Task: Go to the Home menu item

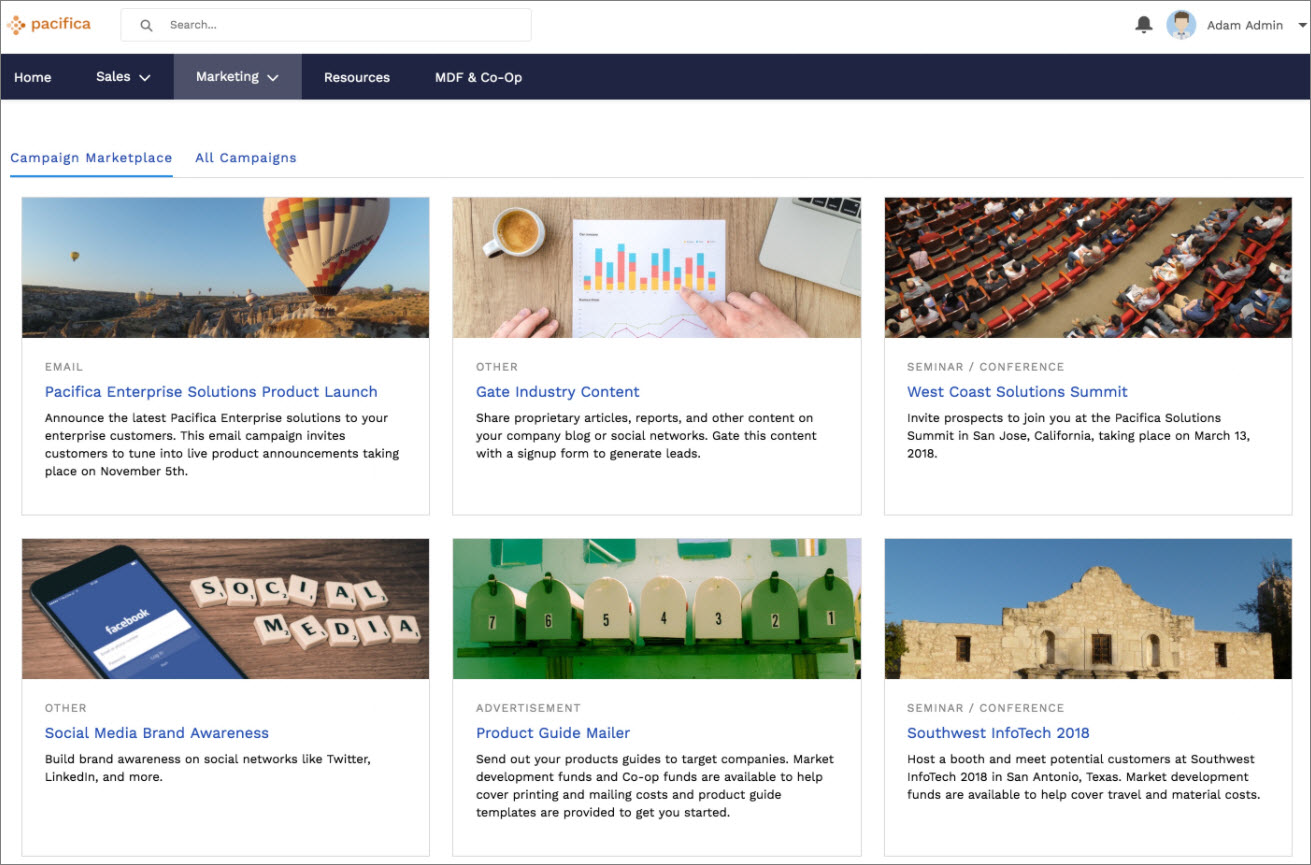Action: [33, 77]
